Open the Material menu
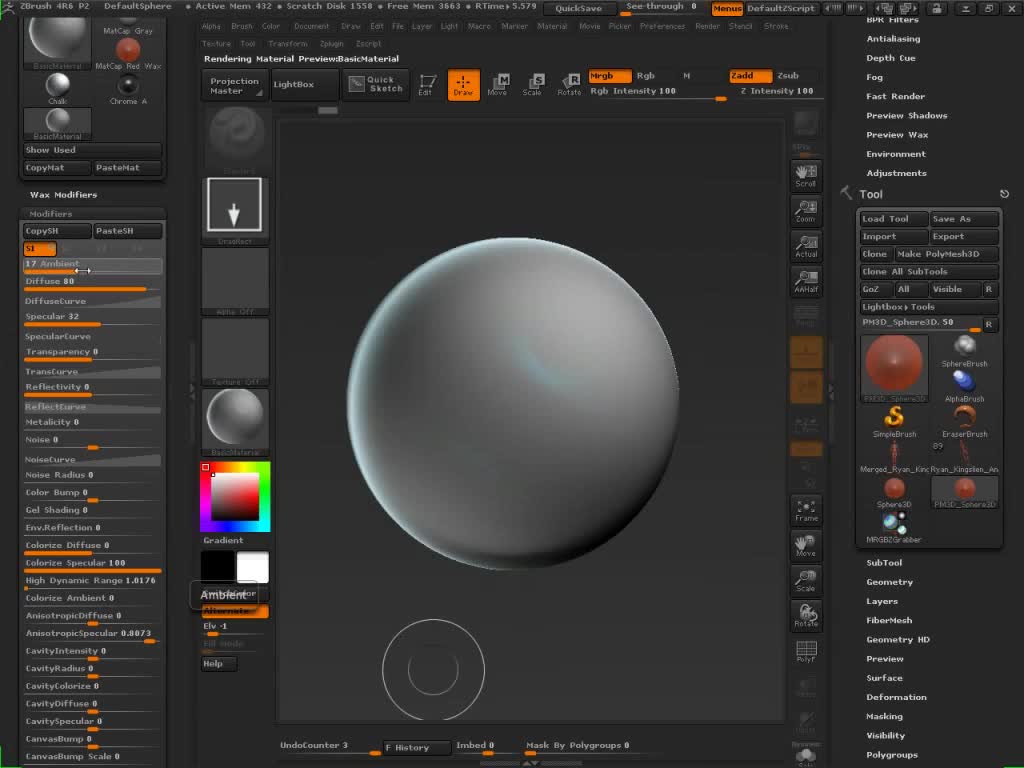 [552, 26]
